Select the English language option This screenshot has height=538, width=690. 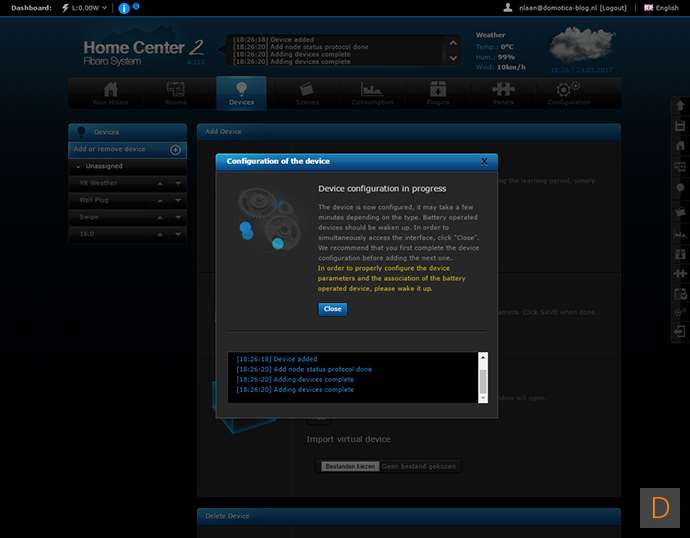tap(667, 8)
